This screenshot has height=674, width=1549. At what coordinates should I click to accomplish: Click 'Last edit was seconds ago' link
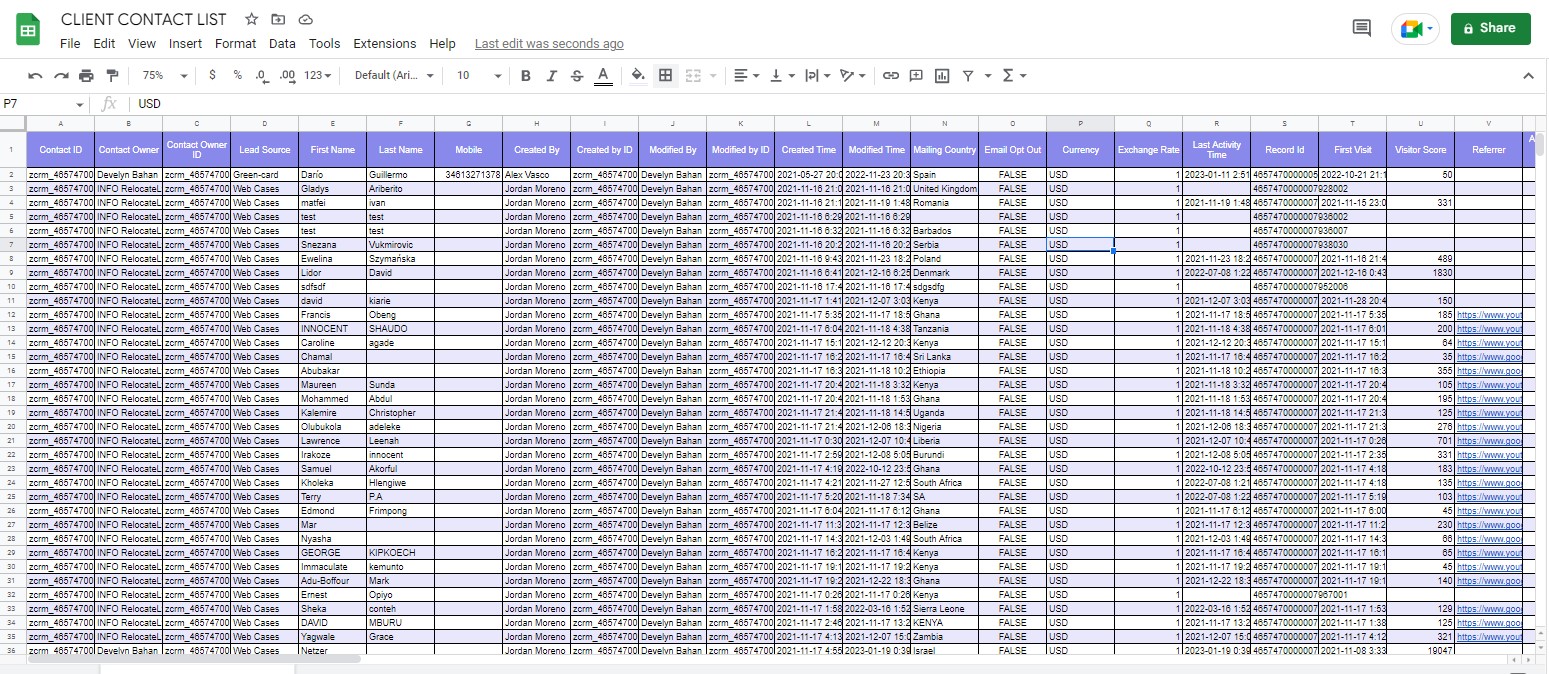tap(549, 44)
